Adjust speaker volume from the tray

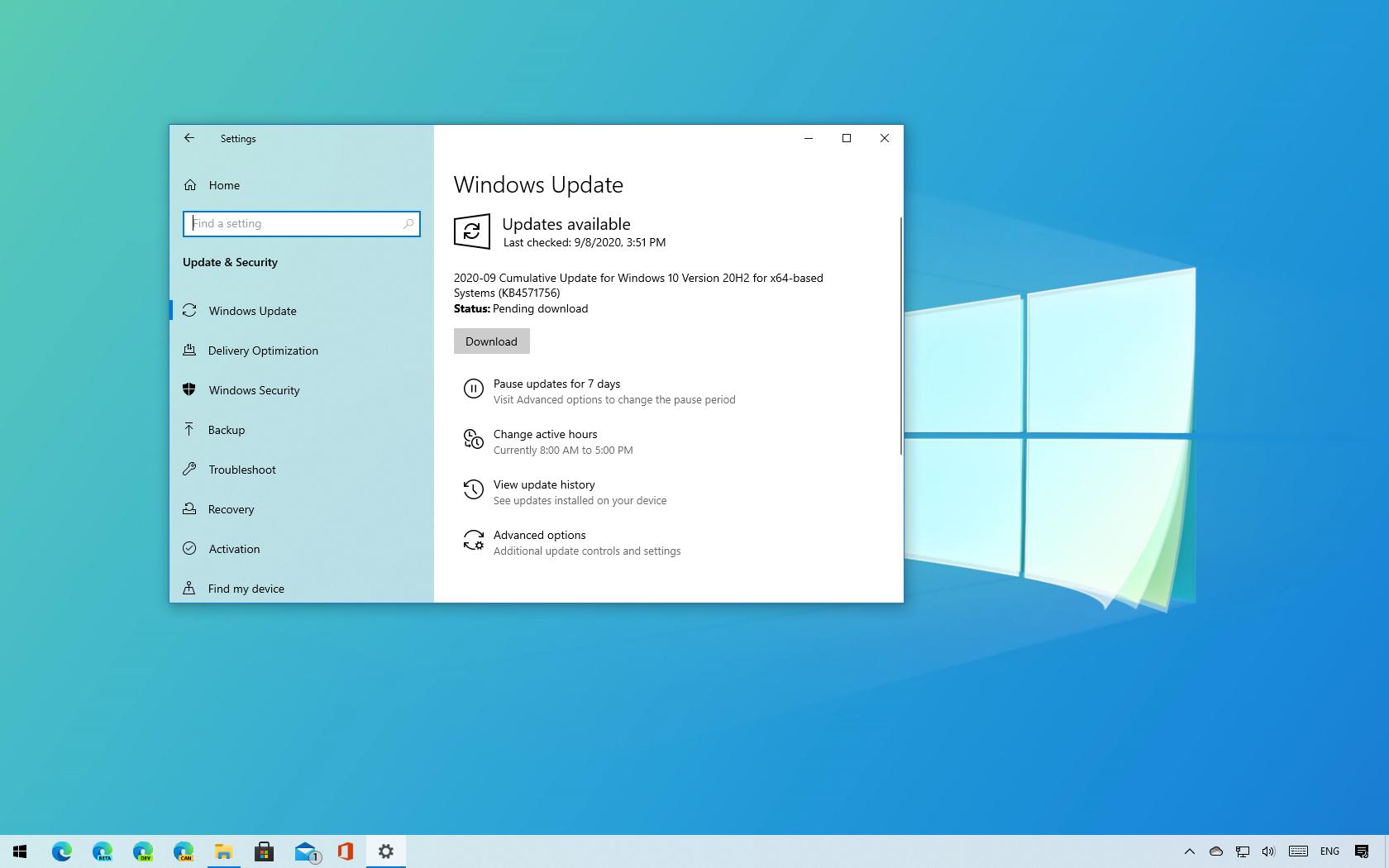coord(1268,851)
